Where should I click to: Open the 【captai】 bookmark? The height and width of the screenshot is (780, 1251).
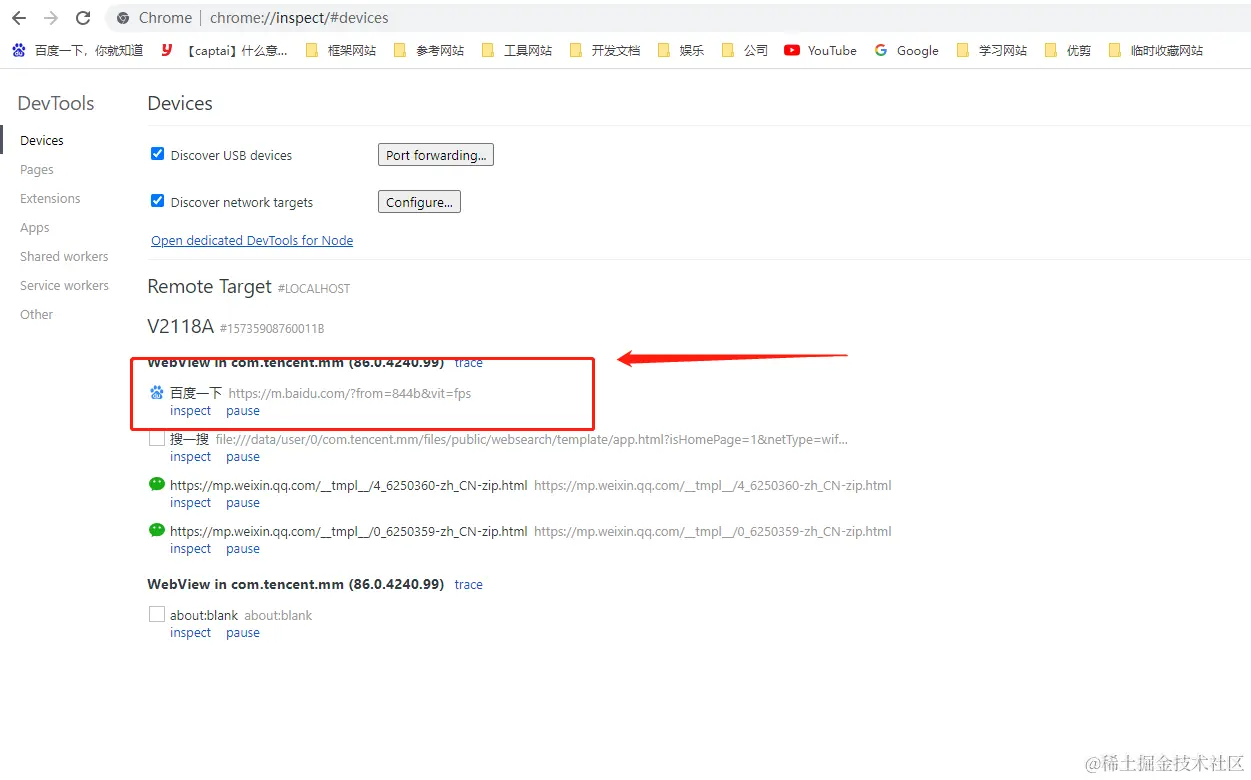tap(224, 50)
